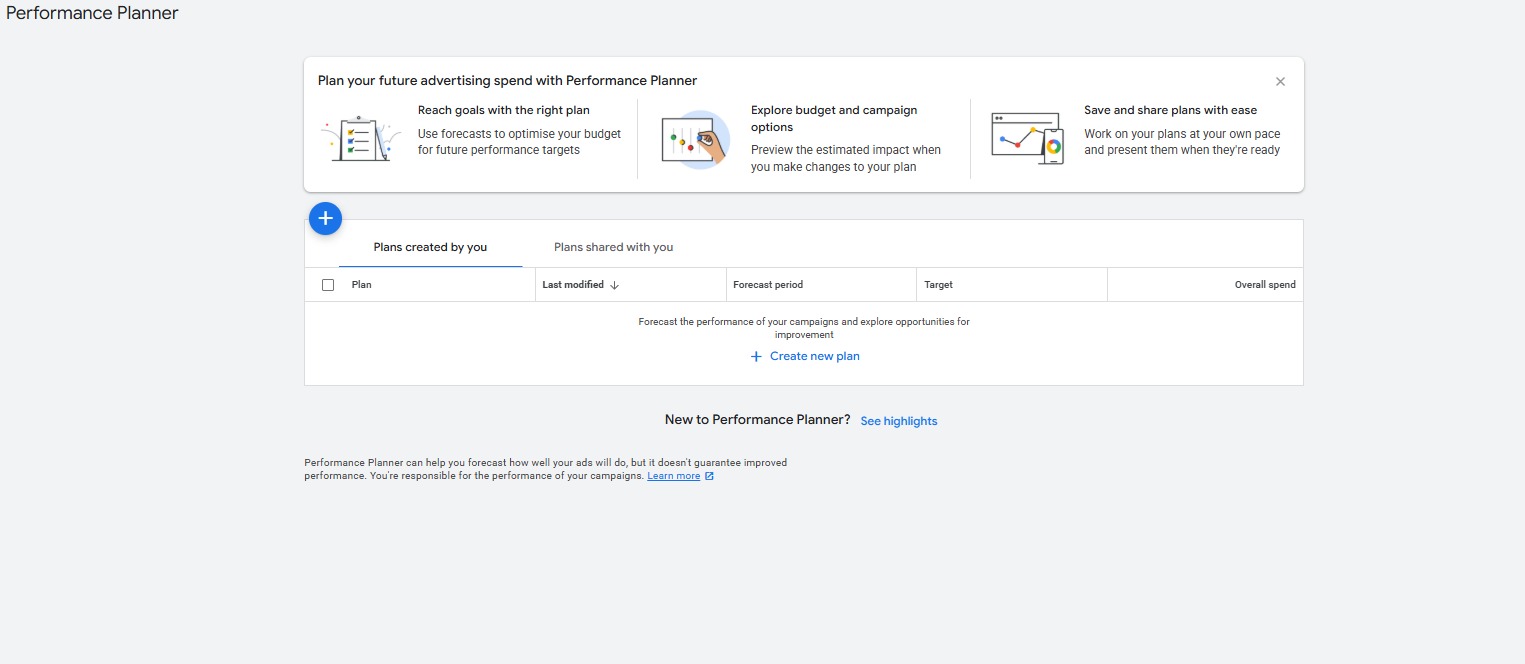Screen dimensions: 1525x664
Task: Click the New to Performance Planner? text
Action: (757, 420)
